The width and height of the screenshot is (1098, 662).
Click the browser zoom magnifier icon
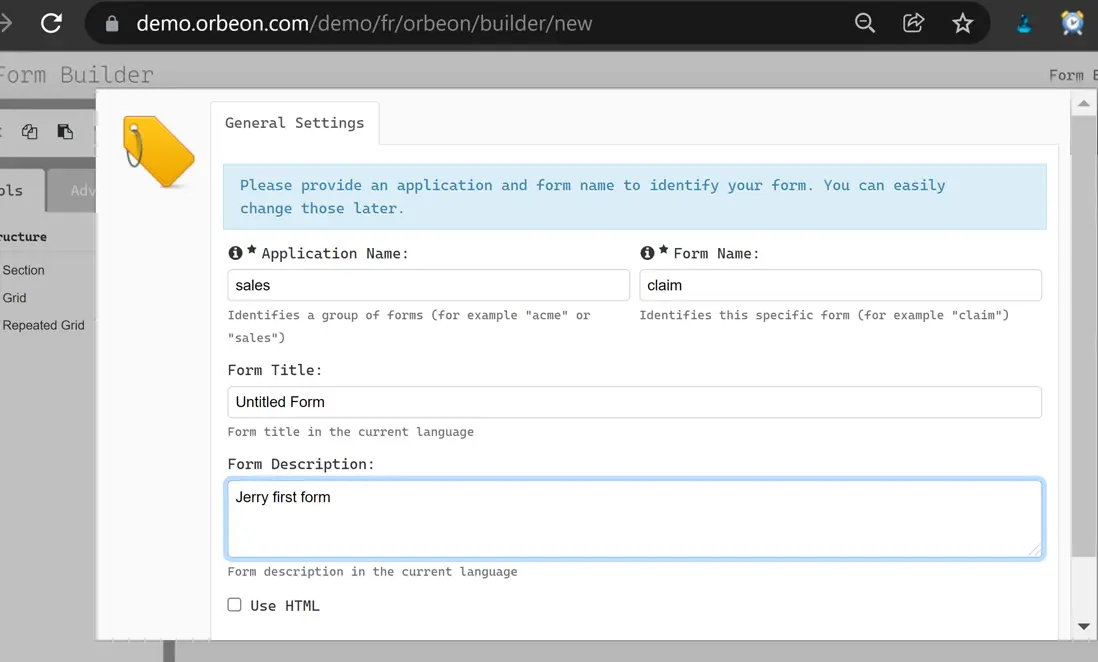click(865, 23)
